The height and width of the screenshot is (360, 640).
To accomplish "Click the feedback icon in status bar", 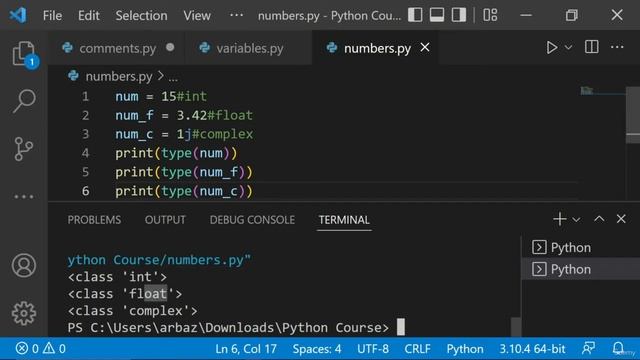I will 588,349.
